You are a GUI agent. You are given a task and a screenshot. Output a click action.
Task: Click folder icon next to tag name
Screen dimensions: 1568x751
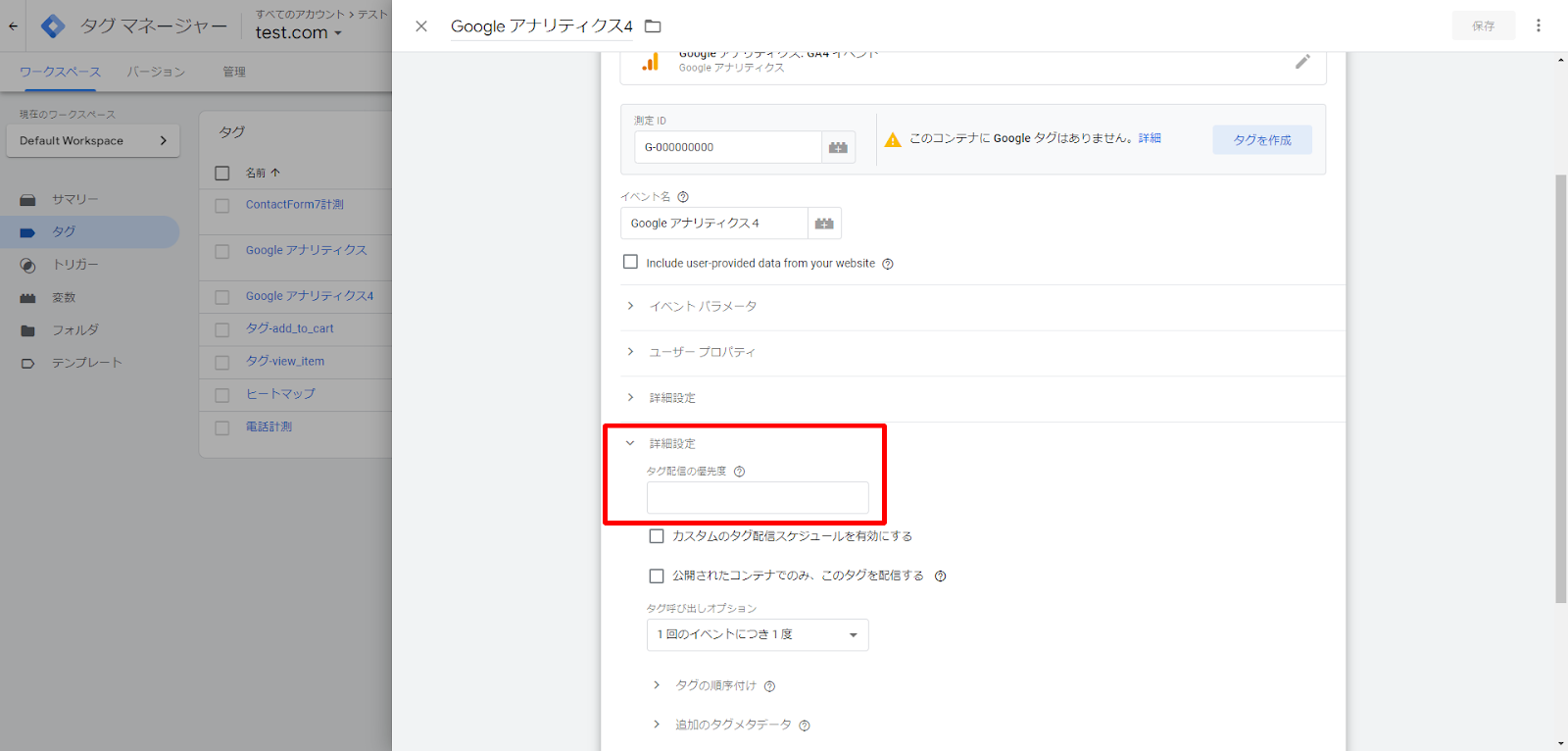click(x=653, y=26)
